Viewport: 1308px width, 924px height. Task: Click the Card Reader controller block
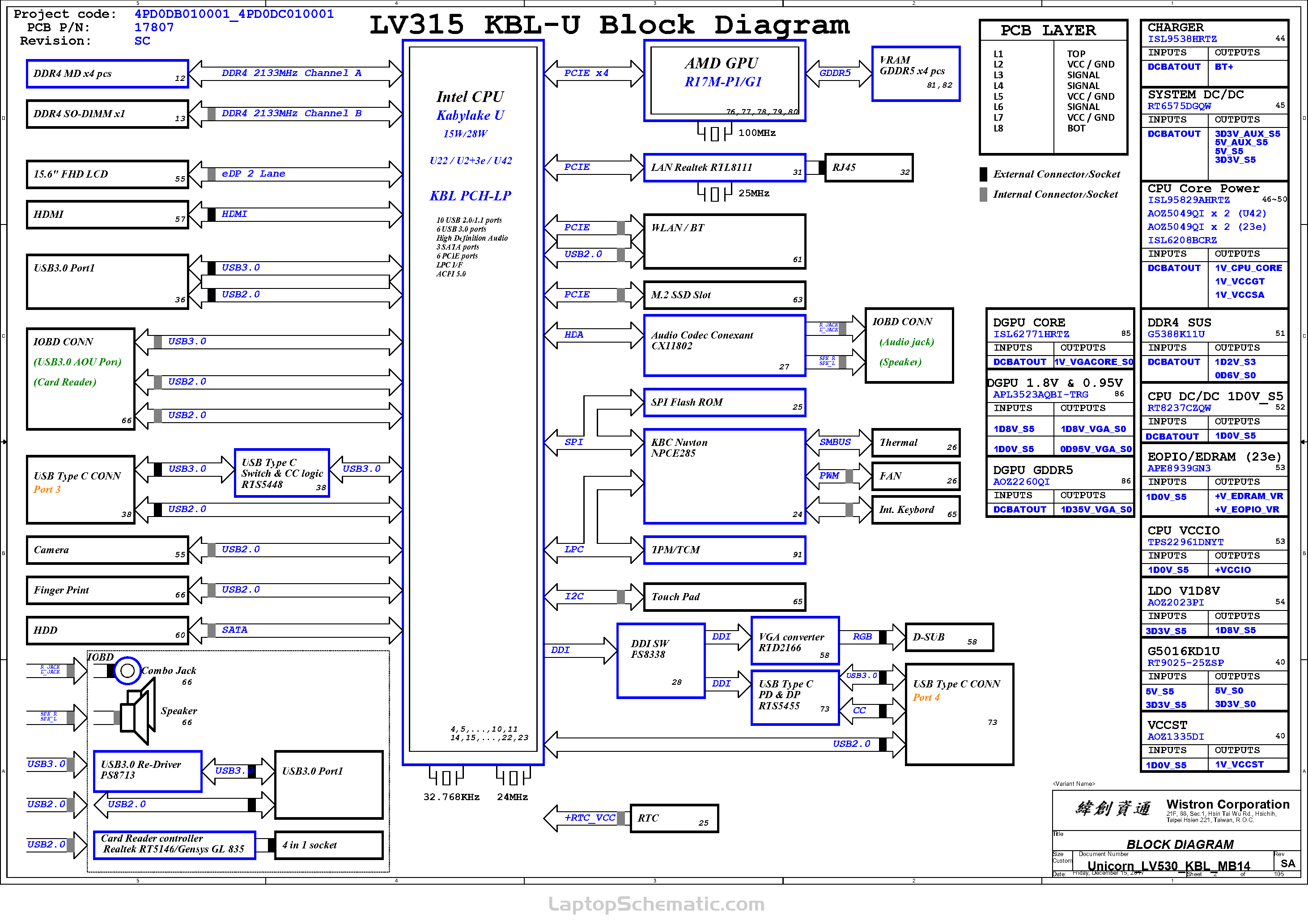pos(174,845)
